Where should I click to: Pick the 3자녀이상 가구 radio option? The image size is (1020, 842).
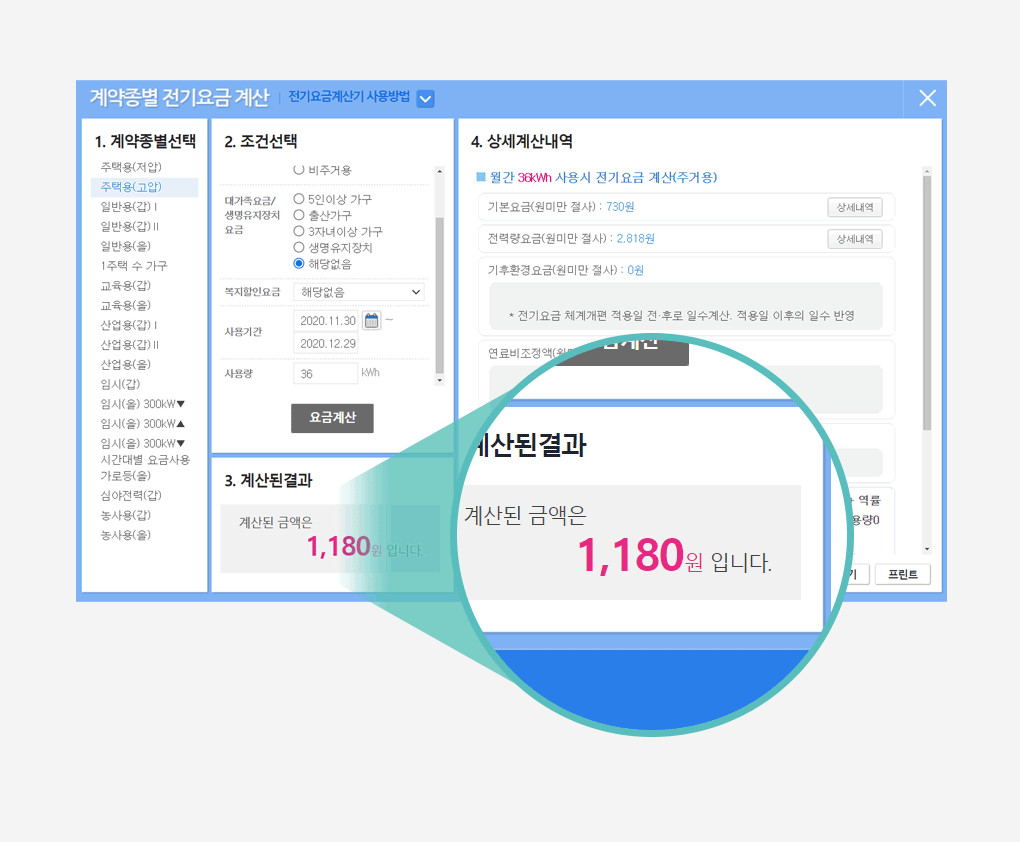299,231
